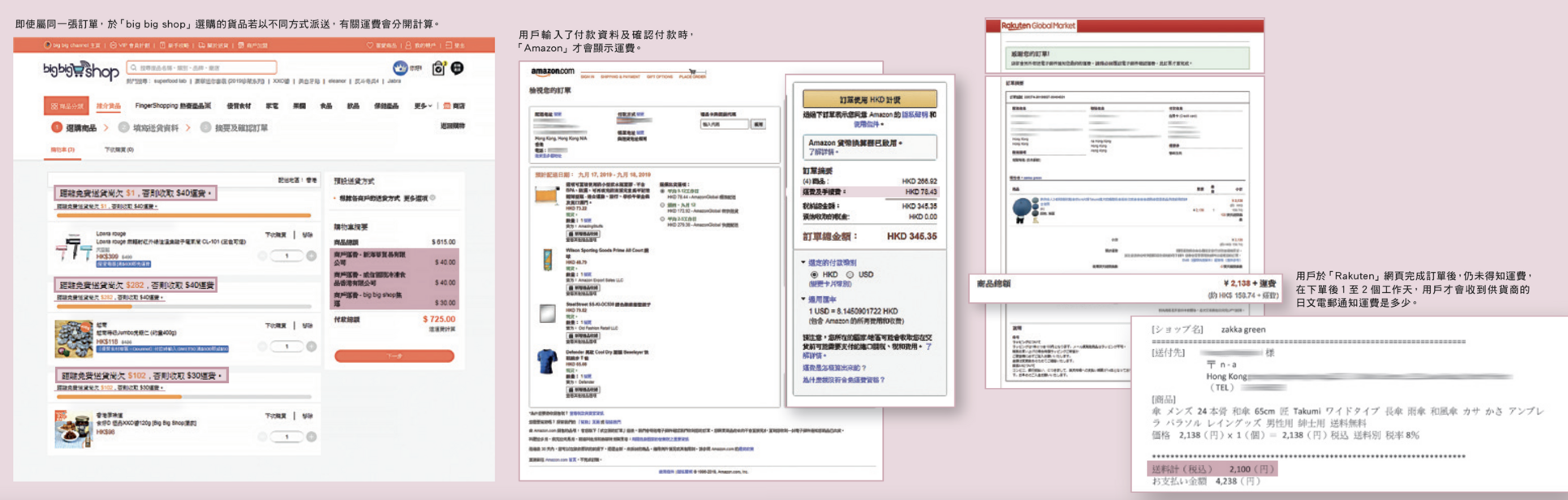Open the black chat bubble icon in big big shop header
The height and width of the screenshot is (500, 1568).
tap(458, 68)
